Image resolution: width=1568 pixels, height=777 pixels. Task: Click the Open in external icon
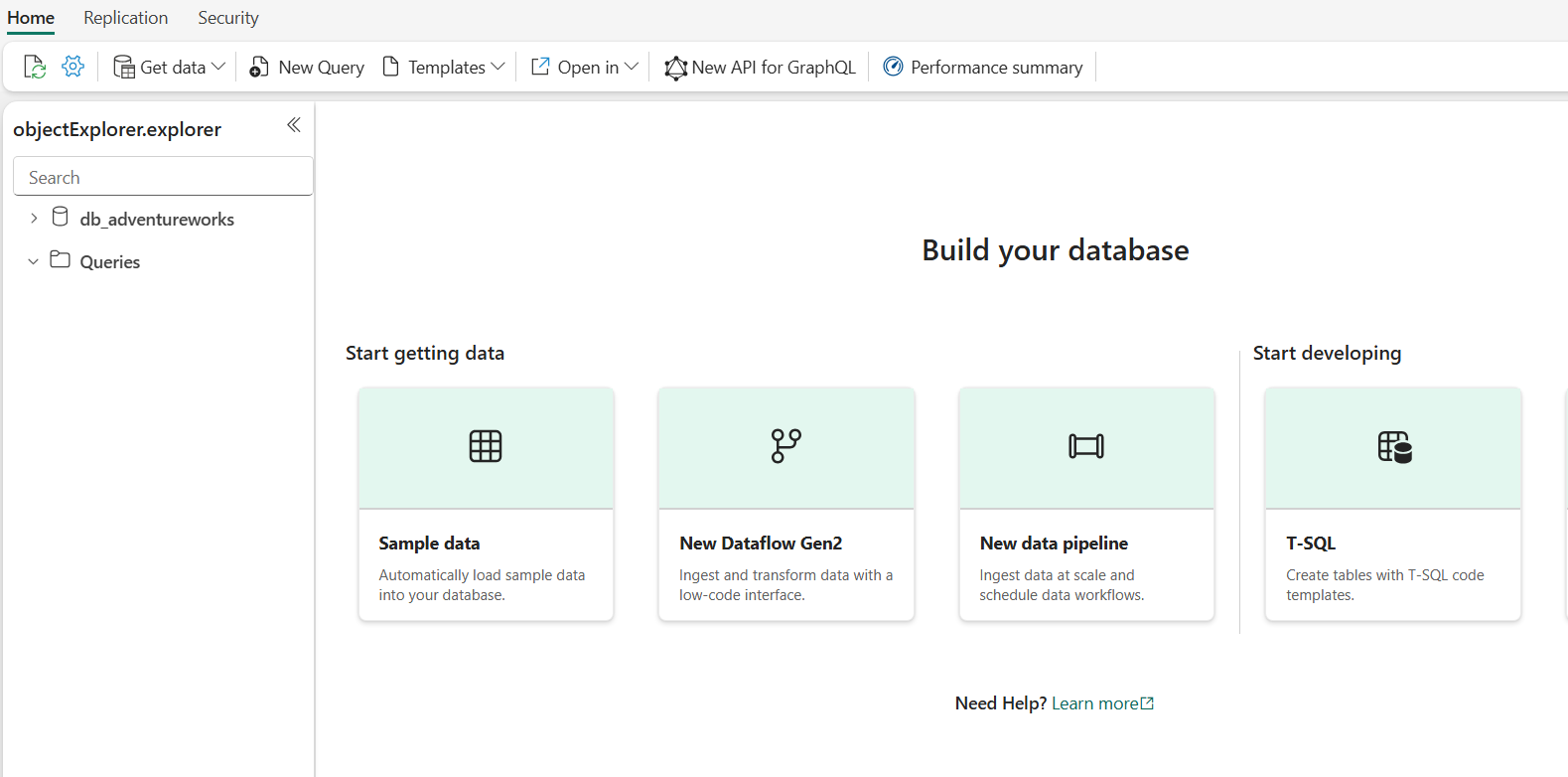[540, 67]
